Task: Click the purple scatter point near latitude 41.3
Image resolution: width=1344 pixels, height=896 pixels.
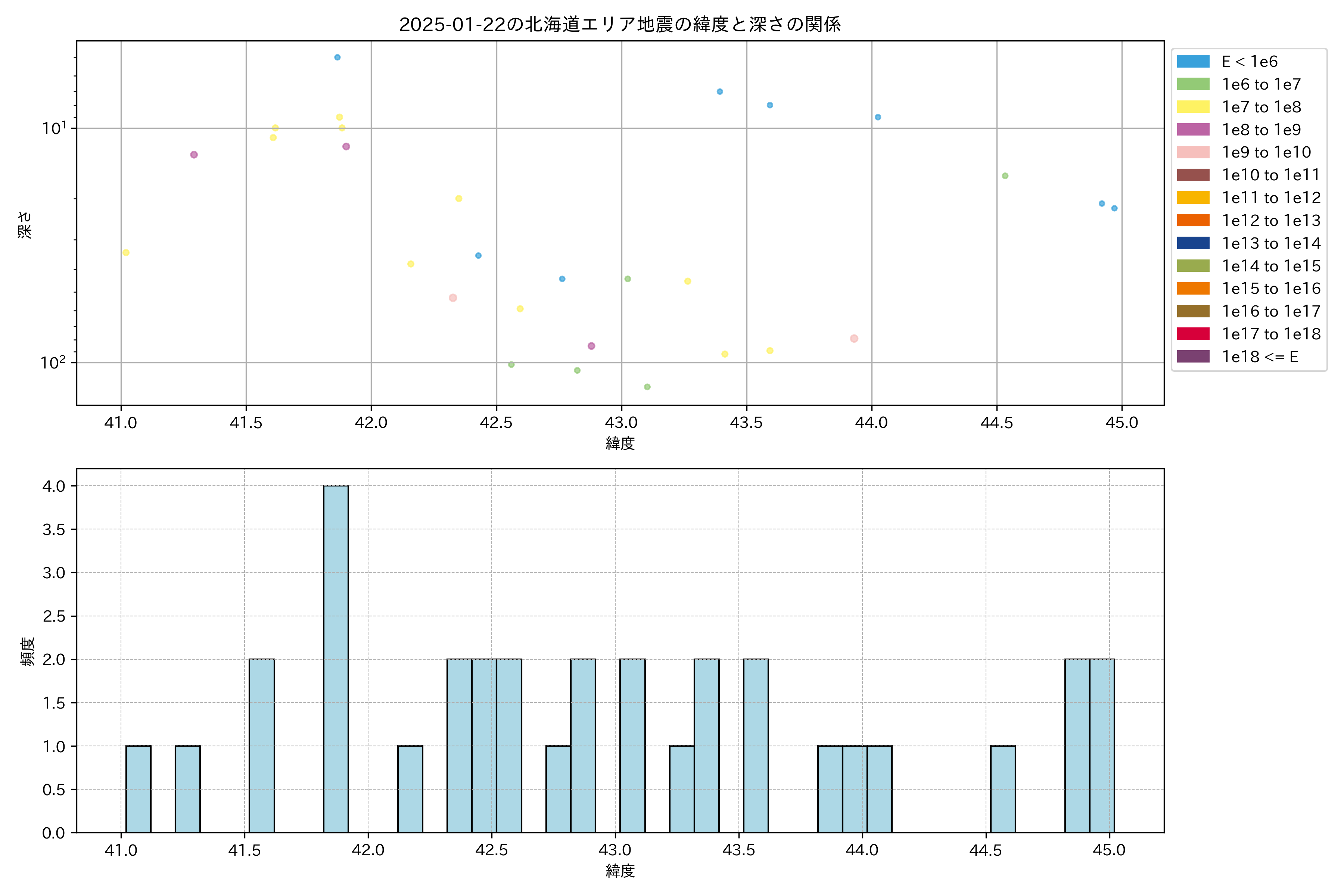Action: point(194,155)
